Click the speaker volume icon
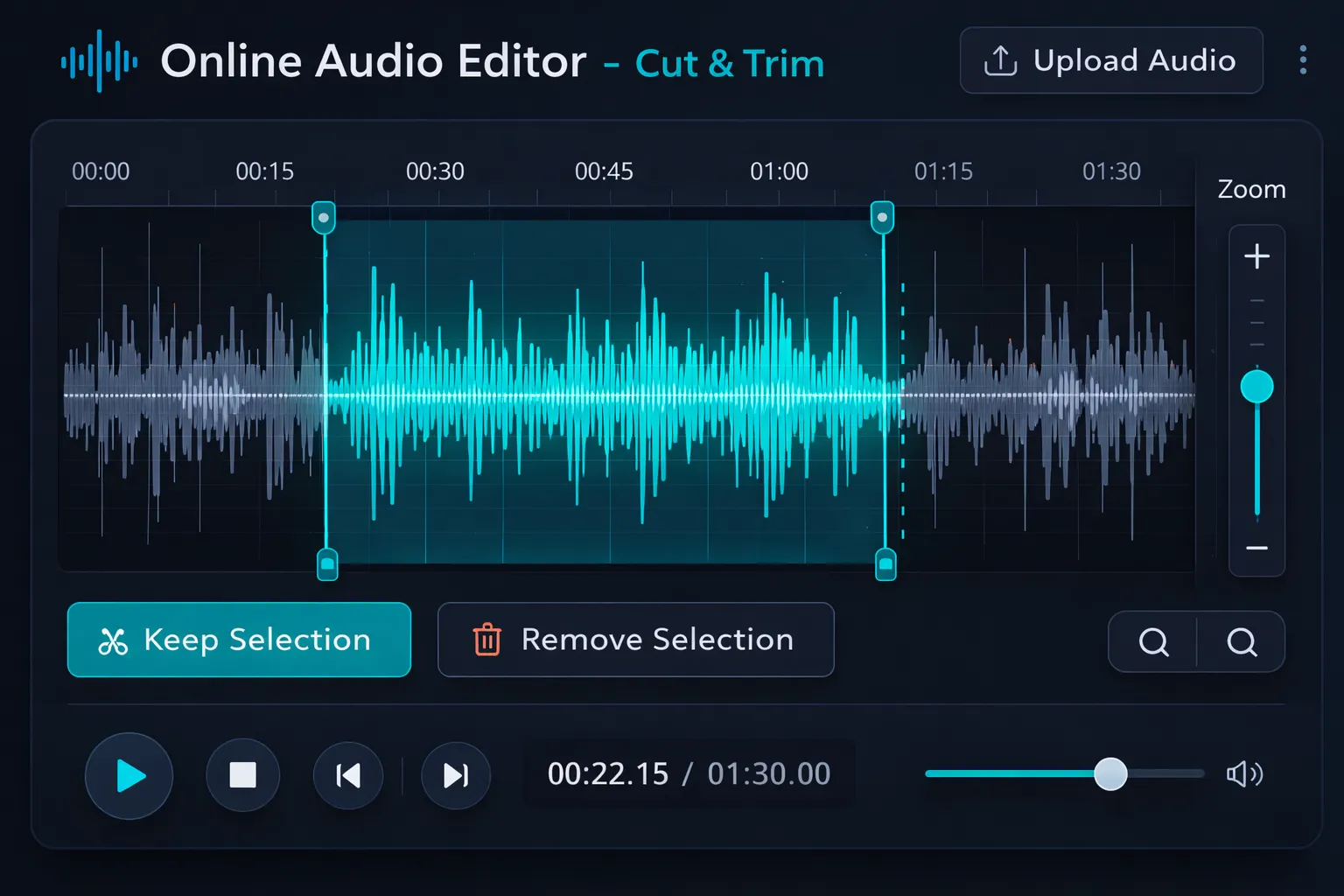The width and height of the screenshot is (1344, 896). [x=1243, y=774]
